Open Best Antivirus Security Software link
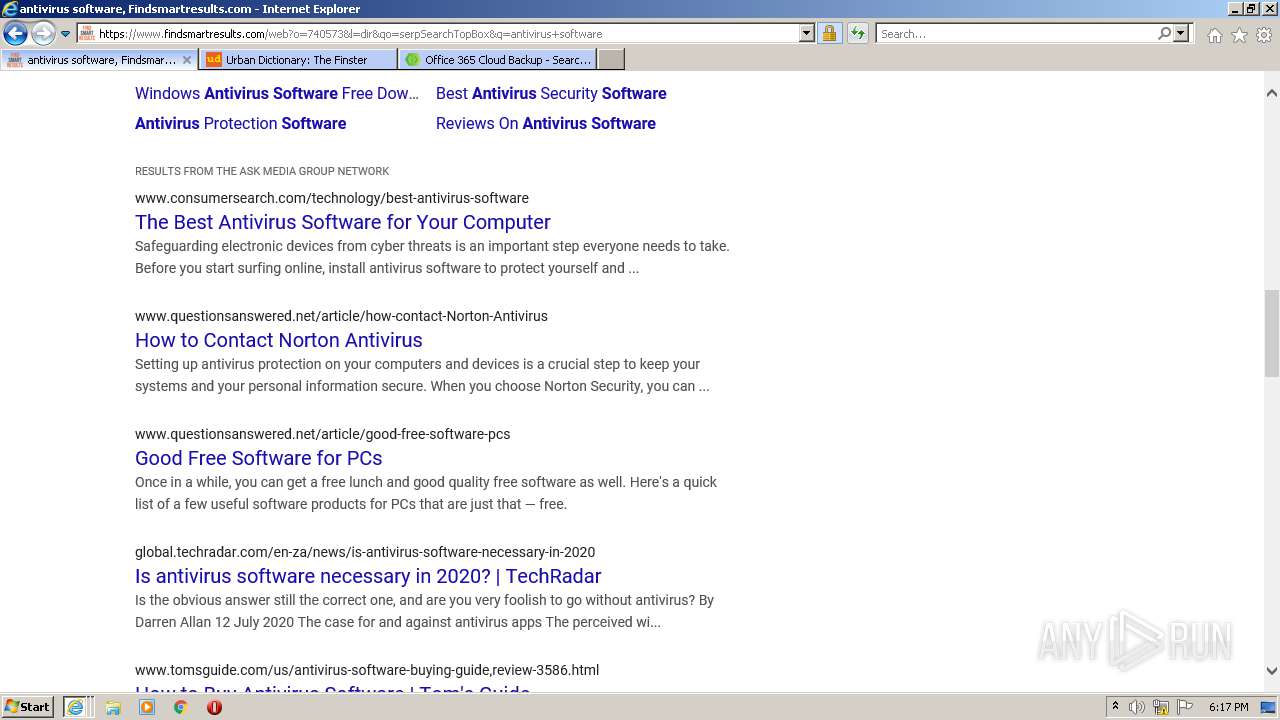The height and width of the screenshot is (720, 1280). (x=551, y=93)
